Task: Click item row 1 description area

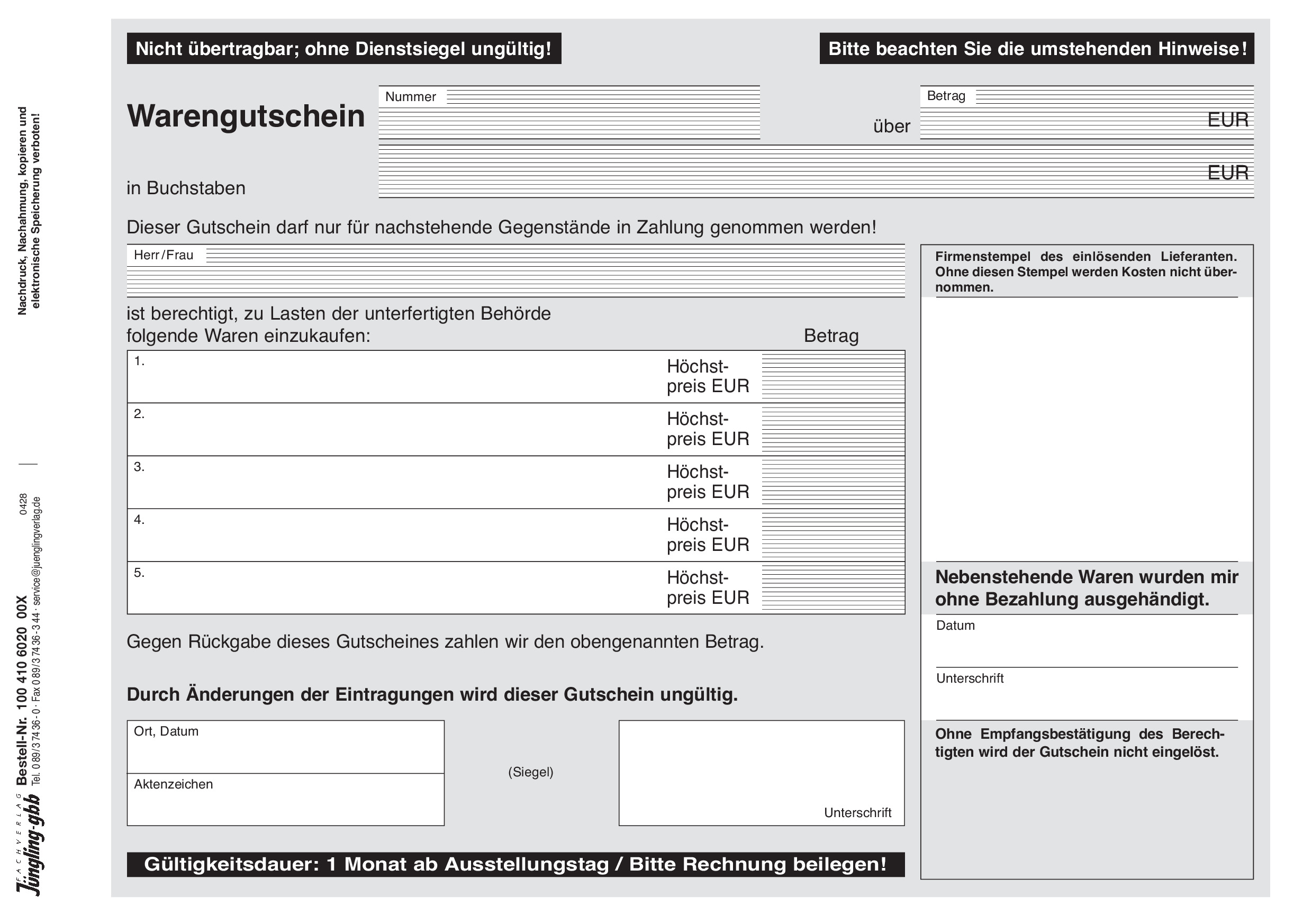Action: coord(394,377)
